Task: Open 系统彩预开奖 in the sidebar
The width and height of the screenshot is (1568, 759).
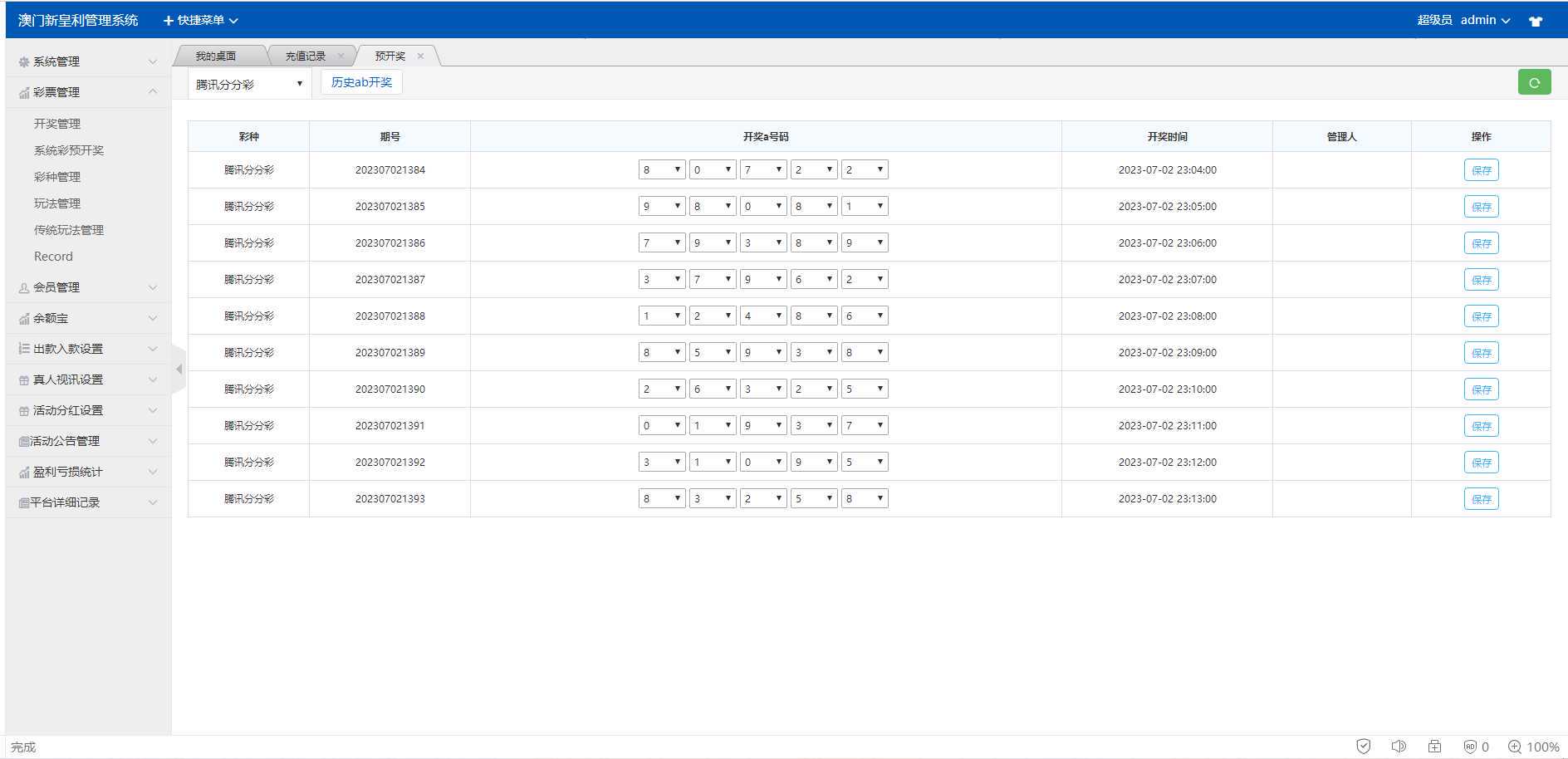Action: point(69,150)
